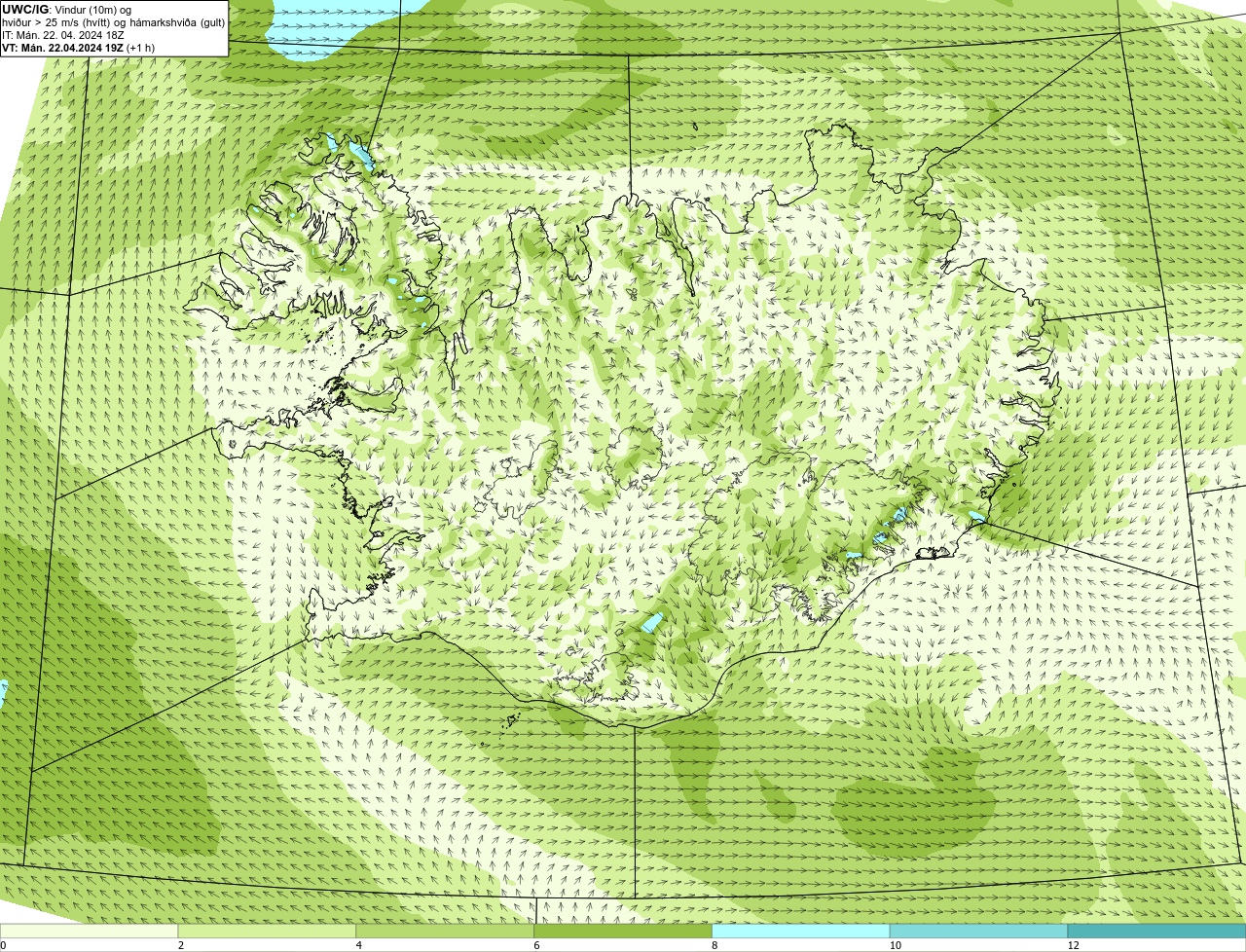Click the 6–8 m/s dark green legend swatch
Screen dimensions: 1246x952
(623, 932)
